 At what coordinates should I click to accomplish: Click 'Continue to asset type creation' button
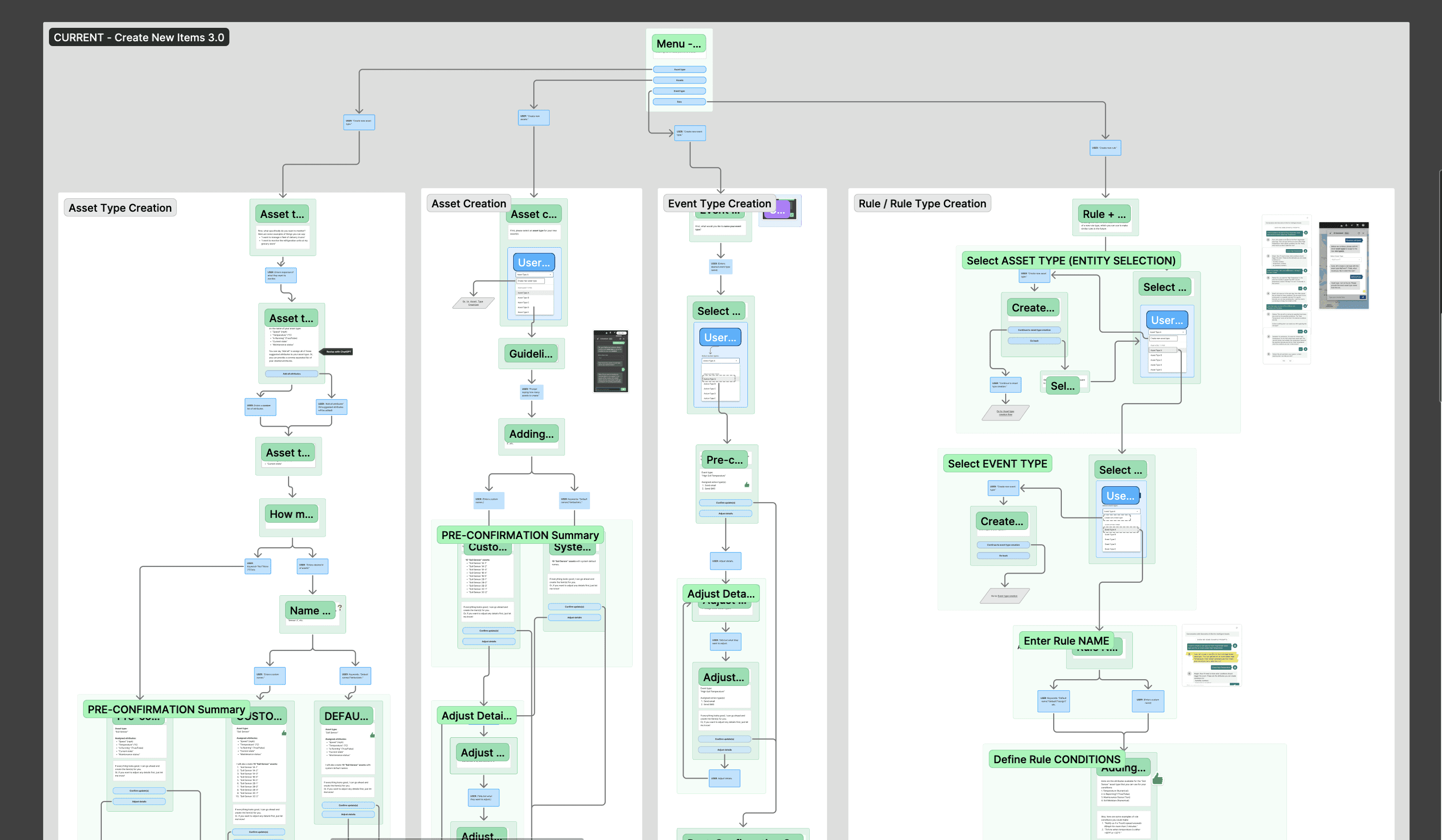(1033, 330)
